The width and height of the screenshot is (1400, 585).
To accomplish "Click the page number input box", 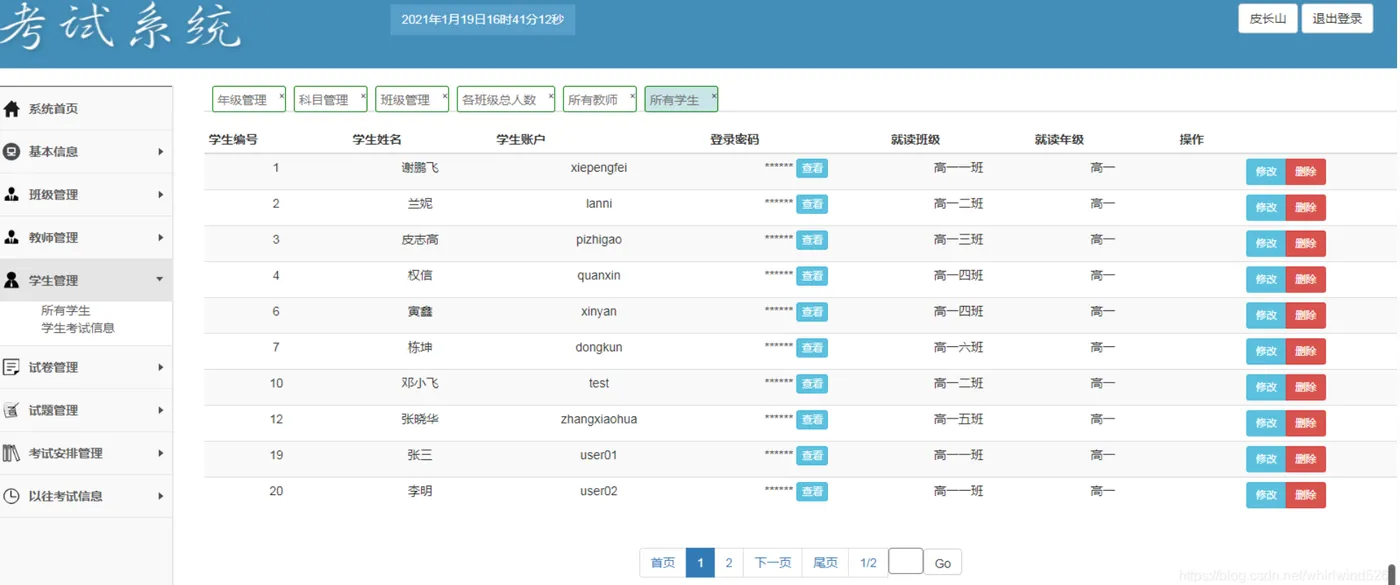I will 906,561.
